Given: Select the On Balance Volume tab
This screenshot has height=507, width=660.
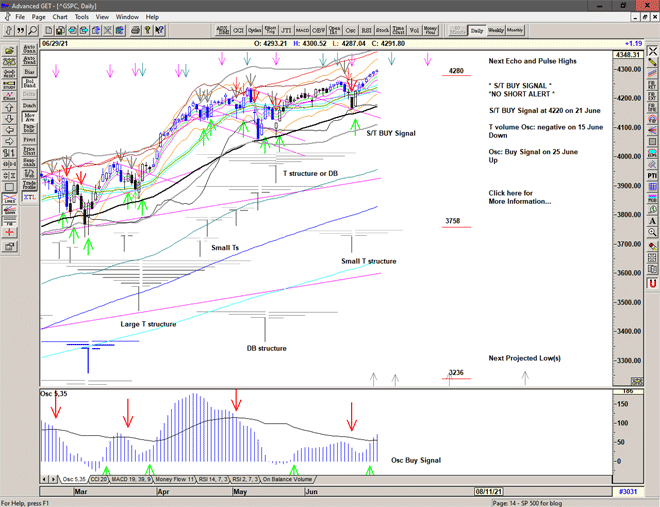Looking at the screenshot, I should coord(287,480).
